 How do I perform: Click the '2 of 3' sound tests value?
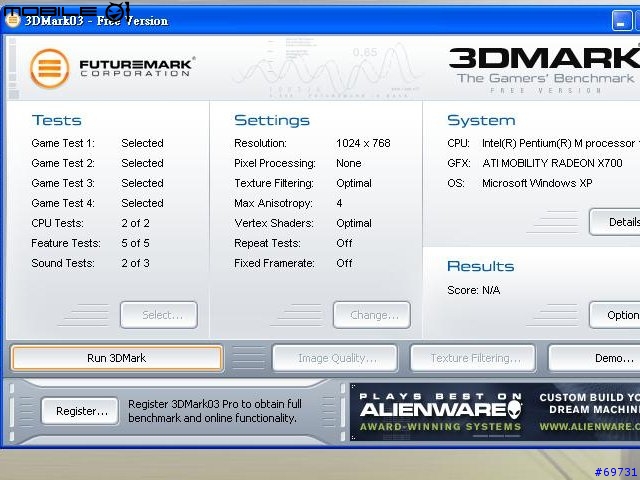click(x=136, y=263)
